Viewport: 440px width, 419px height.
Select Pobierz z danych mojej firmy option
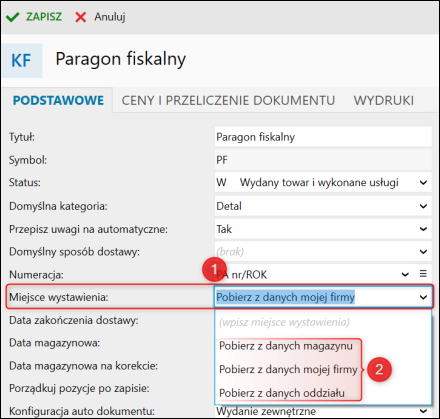(288, 369)
